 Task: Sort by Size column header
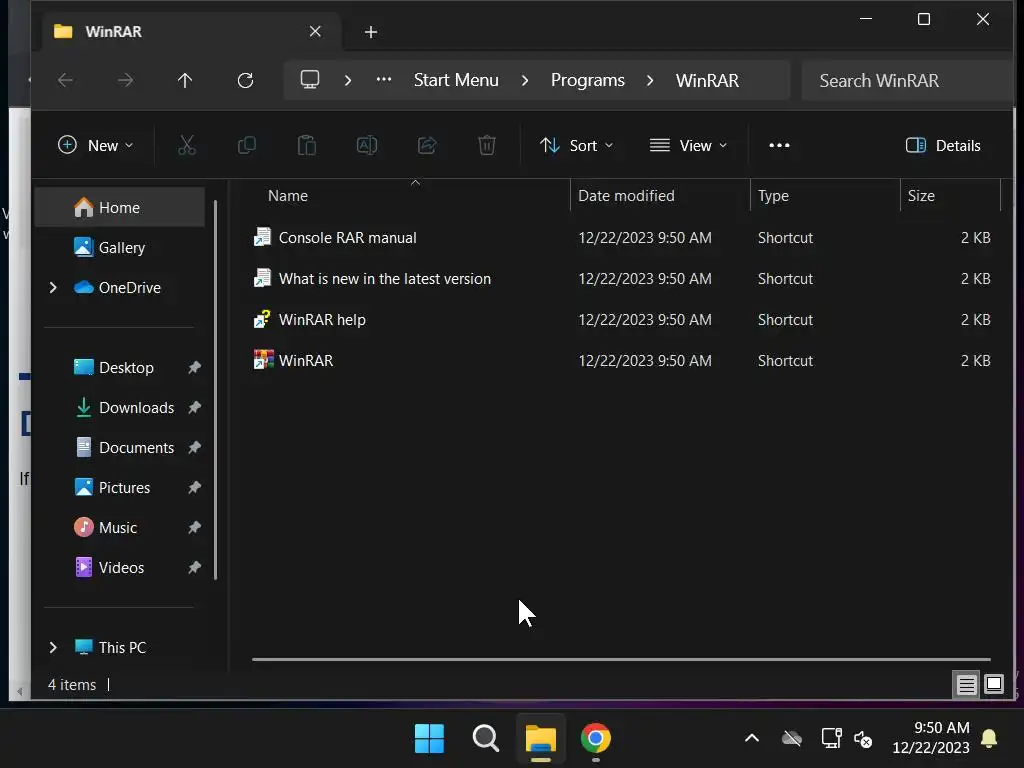click(921, 195)
